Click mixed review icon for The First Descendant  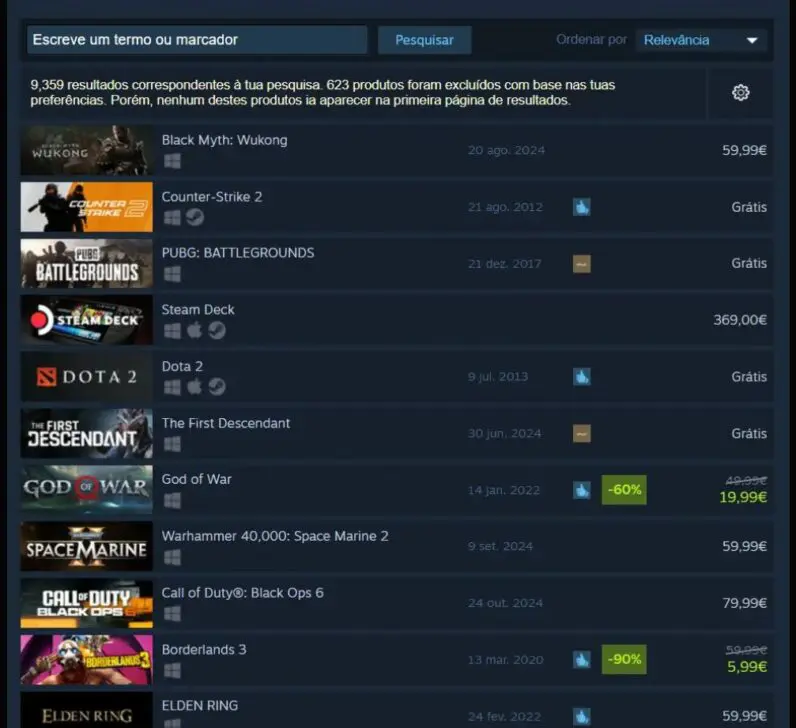(582, 434)
